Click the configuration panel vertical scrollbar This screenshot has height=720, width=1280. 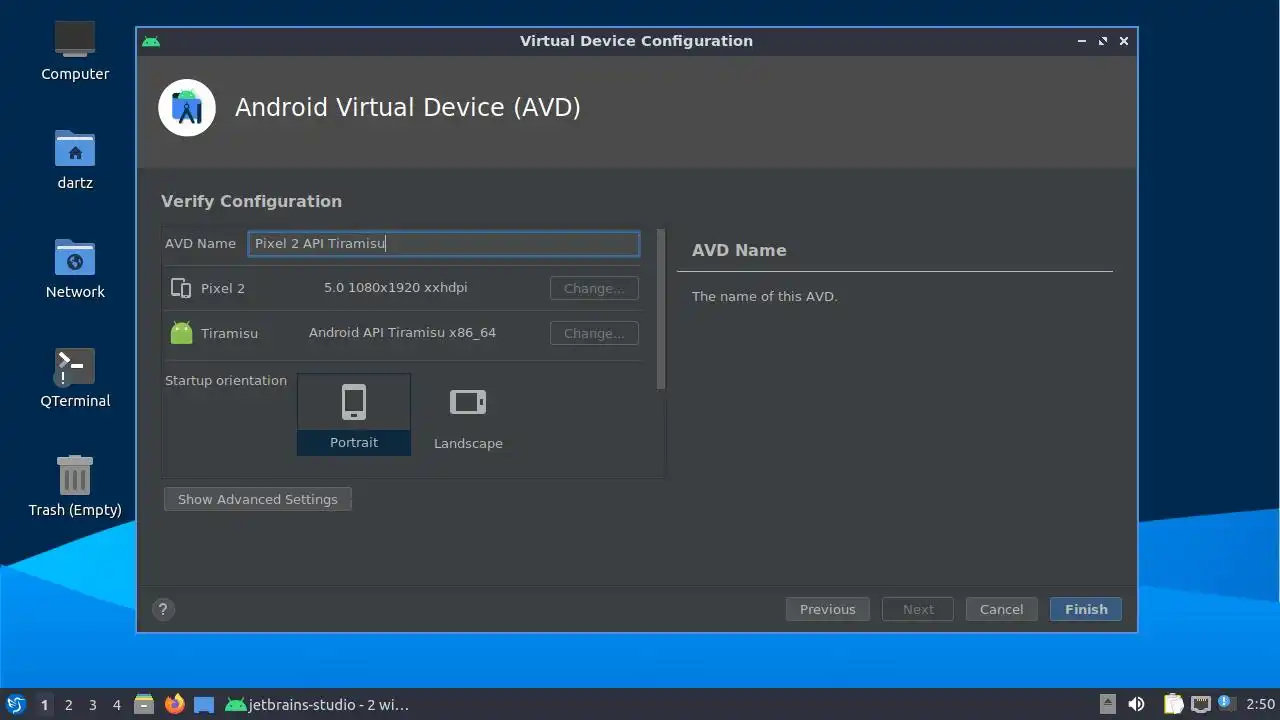pos(660,310)
